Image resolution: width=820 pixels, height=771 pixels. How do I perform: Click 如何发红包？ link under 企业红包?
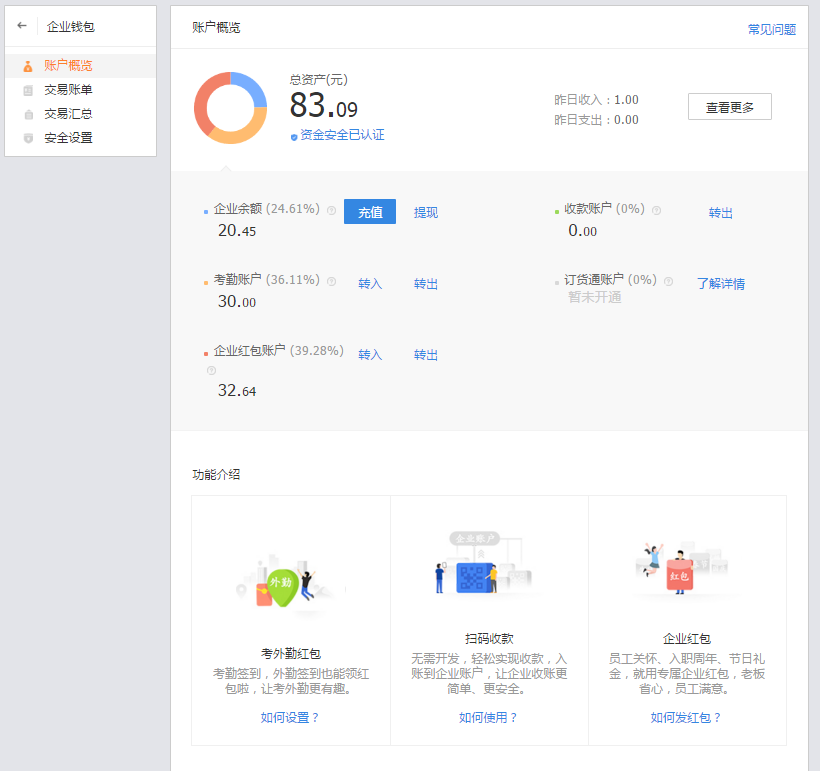point(686,718)
